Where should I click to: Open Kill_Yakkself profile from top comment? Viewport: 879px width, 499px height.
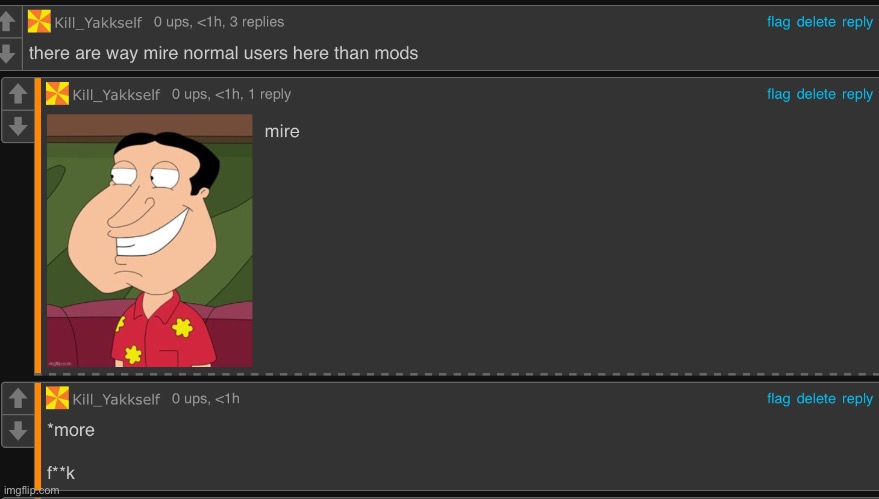click(x=98, y=22)
